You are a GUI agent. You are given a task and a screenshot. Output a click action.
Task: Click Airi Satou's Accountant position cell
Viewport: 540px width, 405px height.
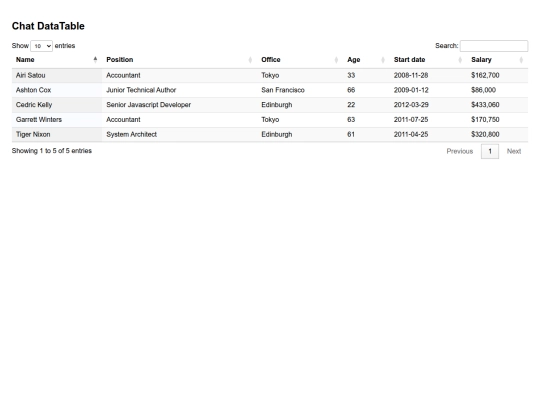pyautogui.click(x=180, y=75)
